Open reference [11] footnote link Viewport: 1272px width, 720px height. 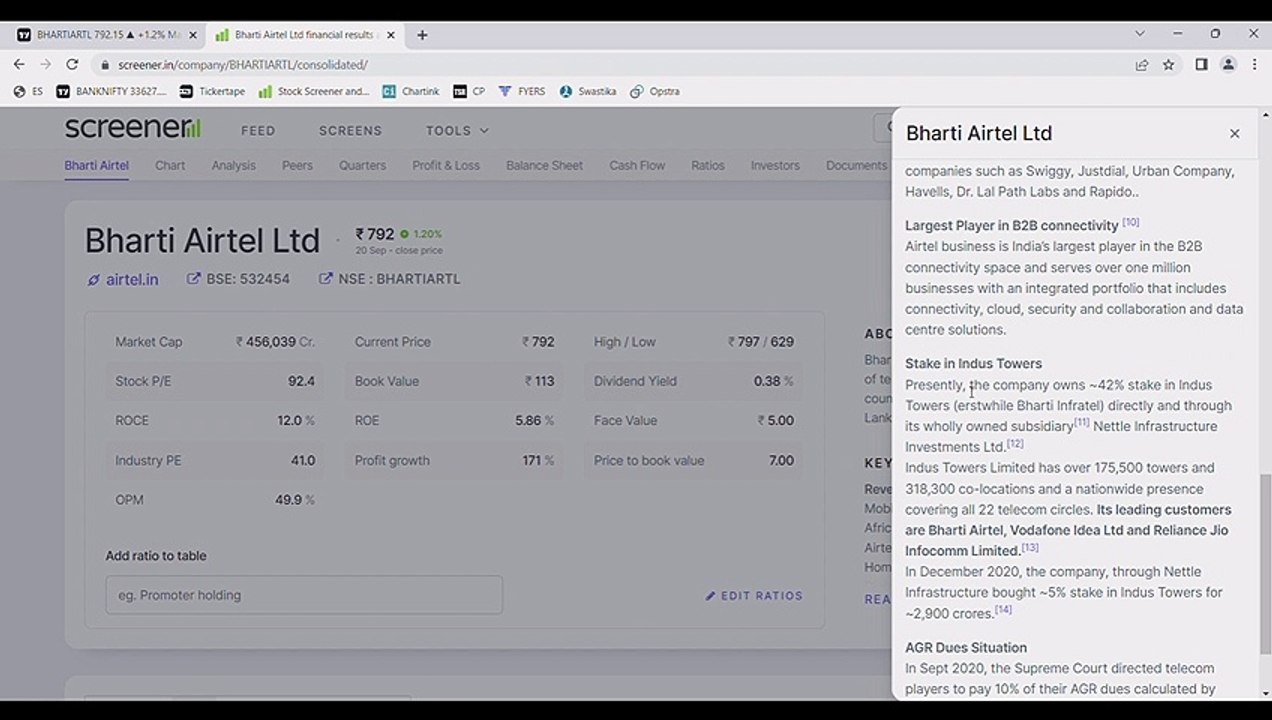coord(1082,423)
